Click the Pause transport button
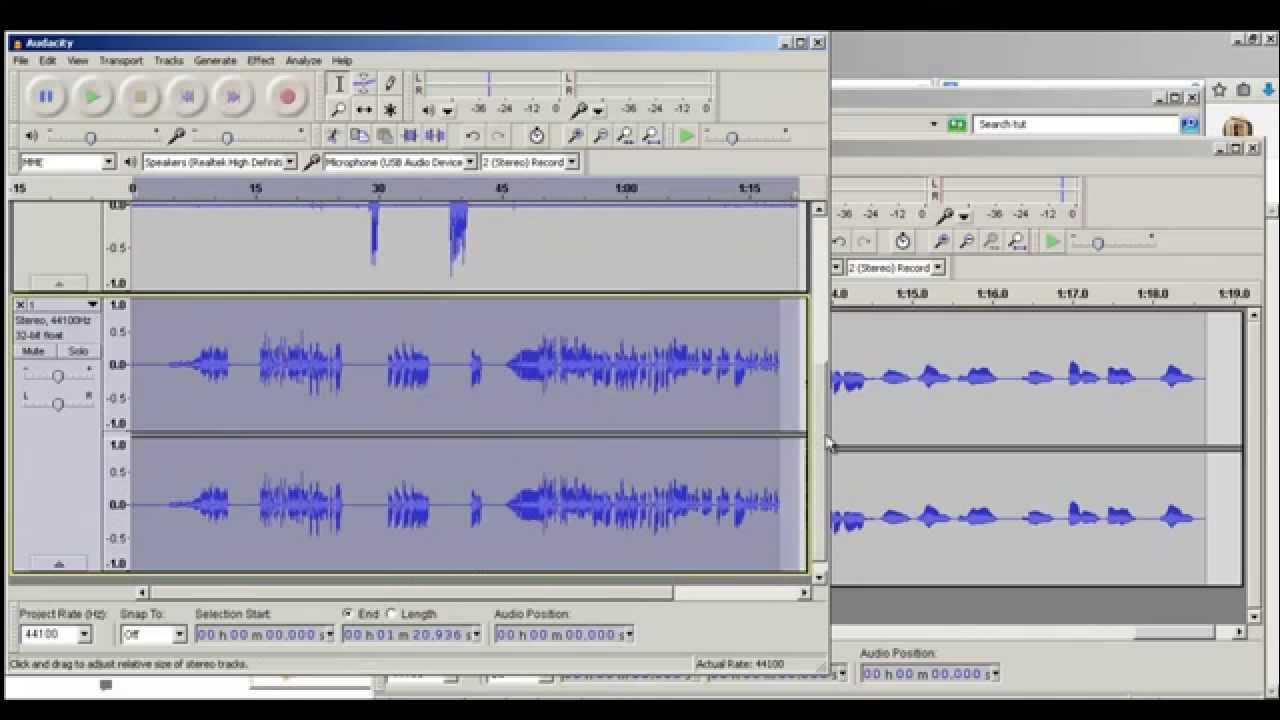The width and height of the screenshot is (1280, 720). pos(45,96)
